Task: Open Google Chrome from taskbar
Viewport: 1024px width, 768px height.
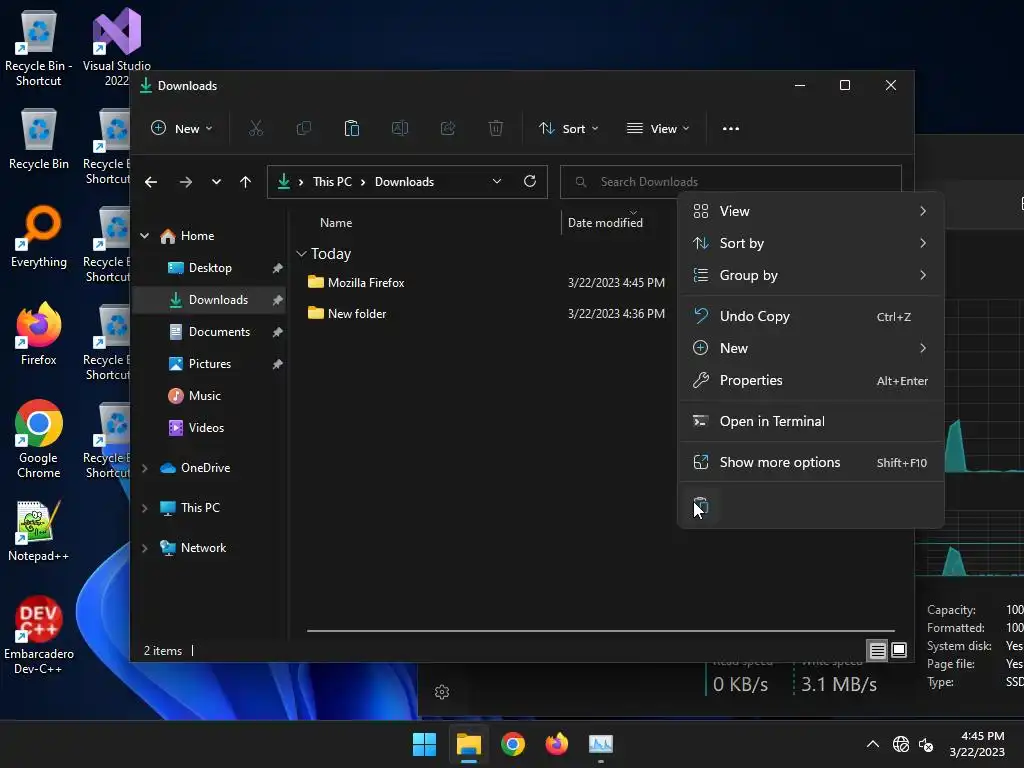Action: (x=513, y=744)
